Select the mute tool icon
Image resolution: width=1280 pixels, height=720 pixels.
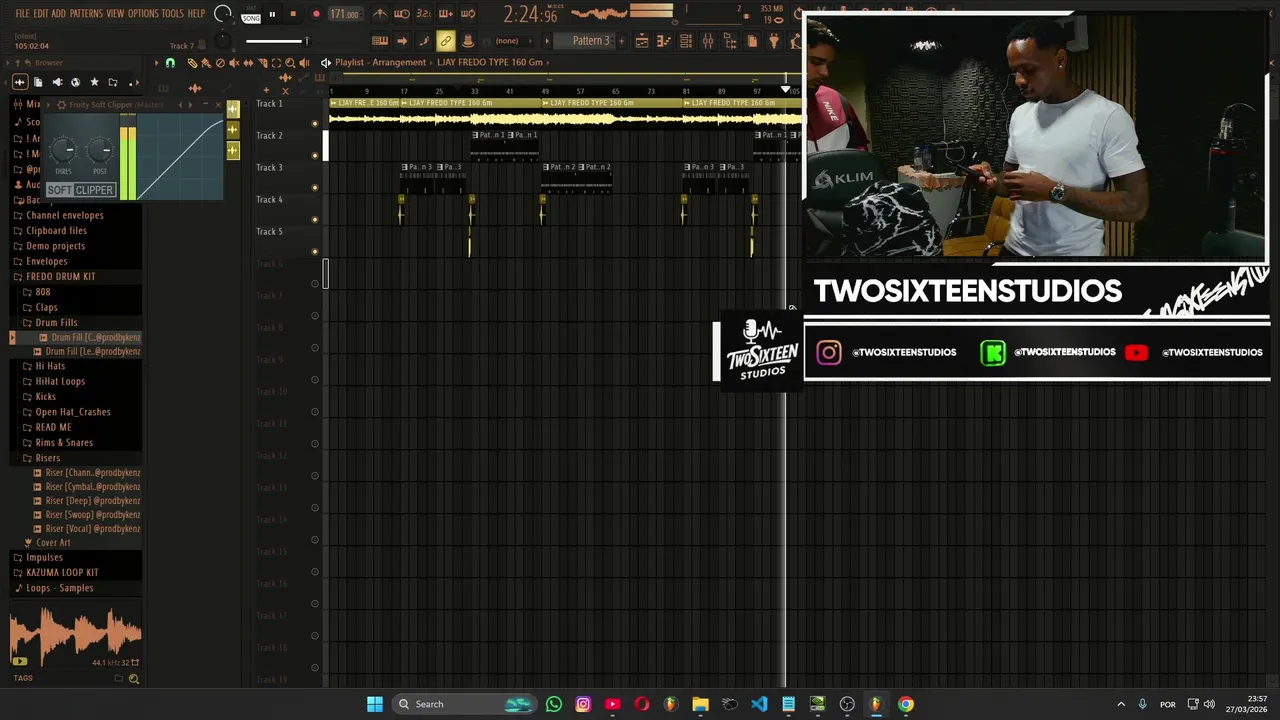pyautogui.click(x=234, y=63)
